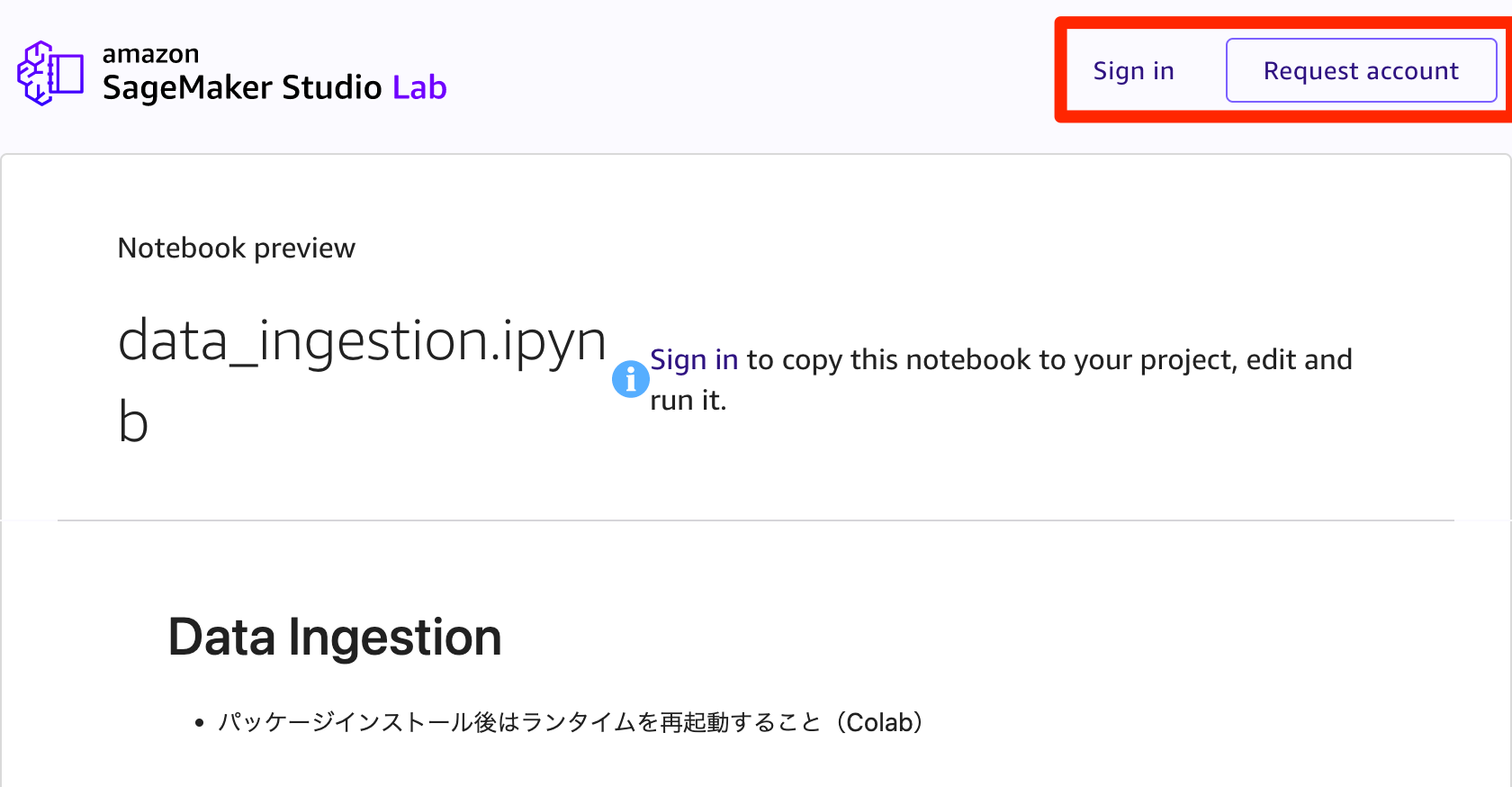
Task: Click the amazon text above the wordmark
Action: pos(150,54)
